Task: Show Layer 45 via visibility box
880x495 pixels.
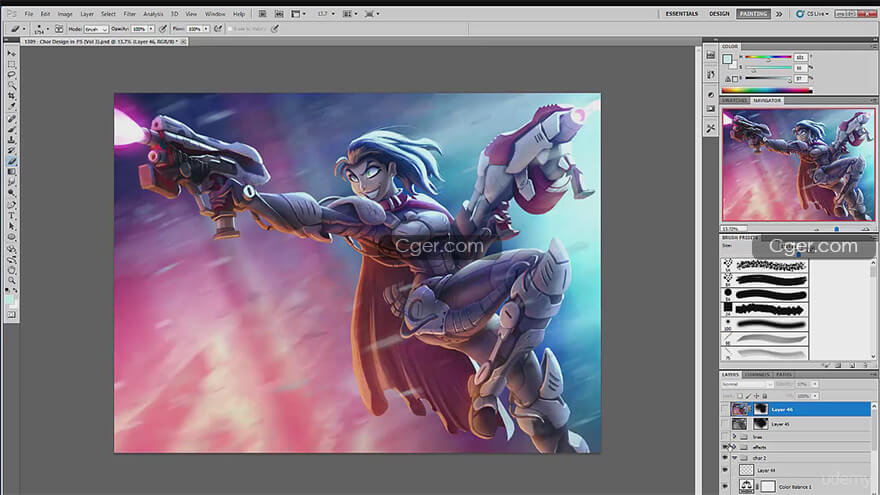Action: (x=725, y=424)
